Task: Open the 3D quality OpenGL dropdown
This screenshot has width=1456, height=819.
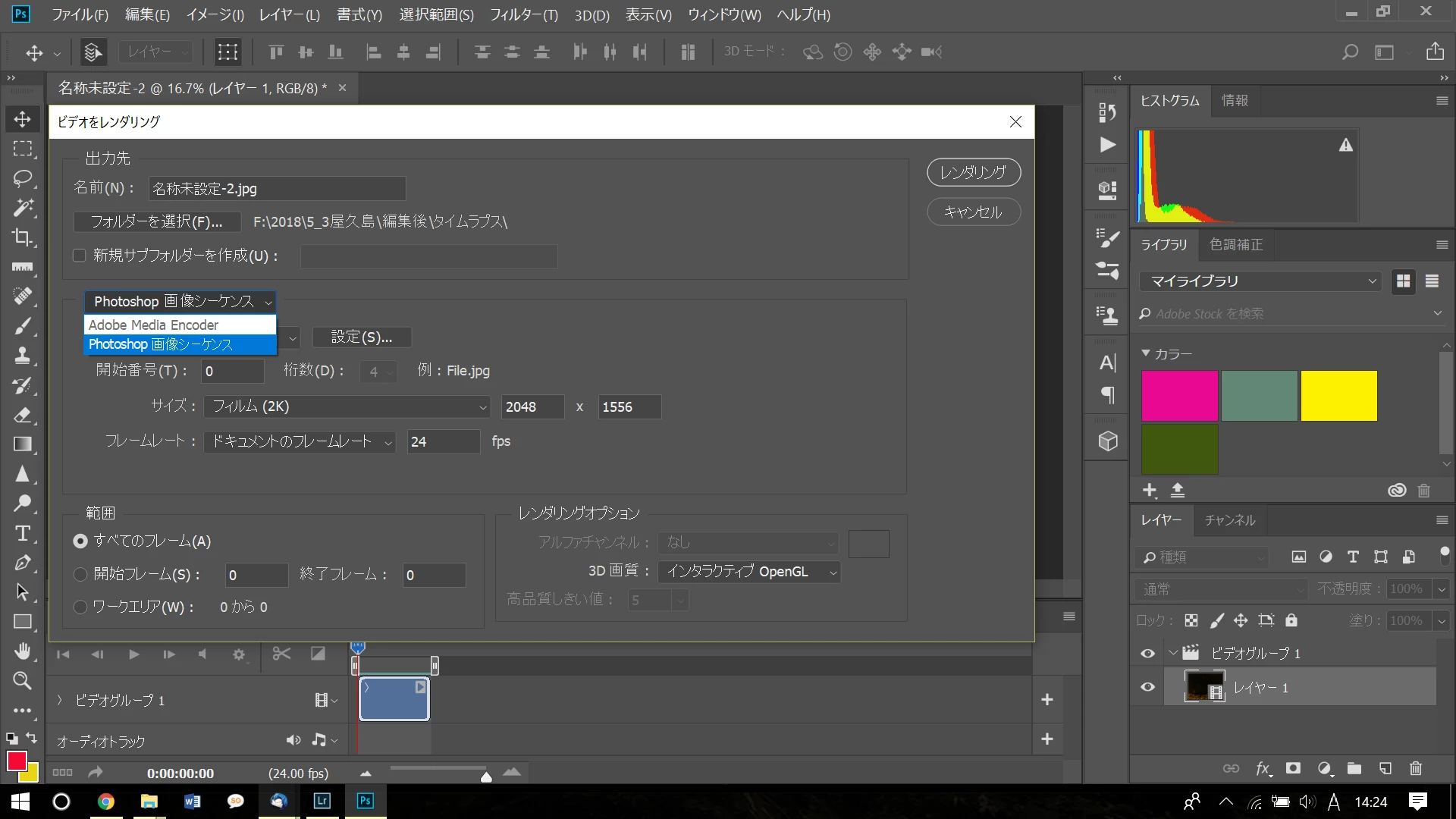Action: tap(748, 572)
